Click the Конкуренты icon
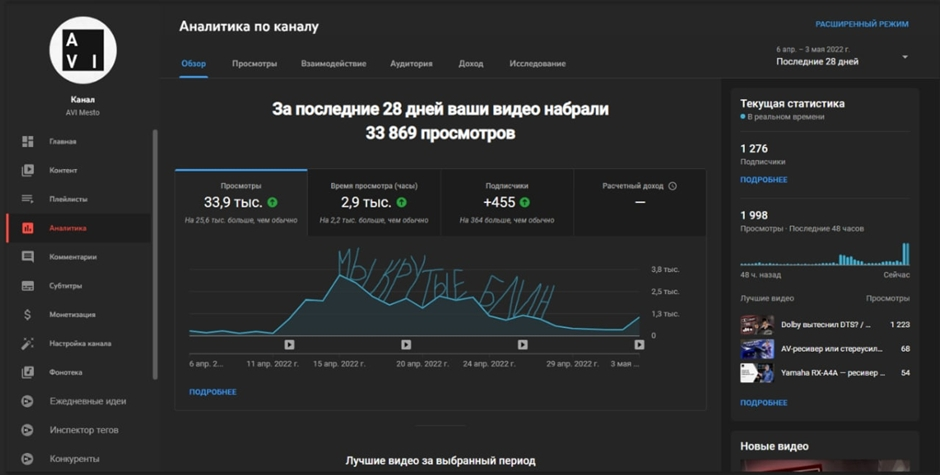The height and width of the screenshot is (475, 940). 28,459
